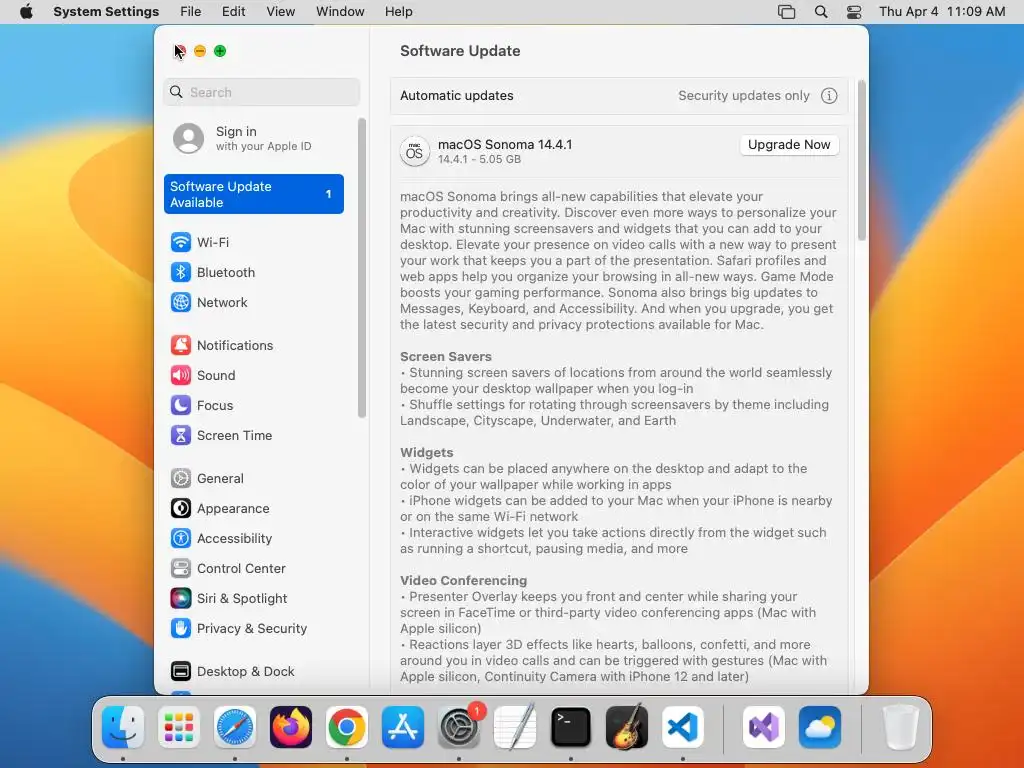Launch Firefox from the Dock

291,727
